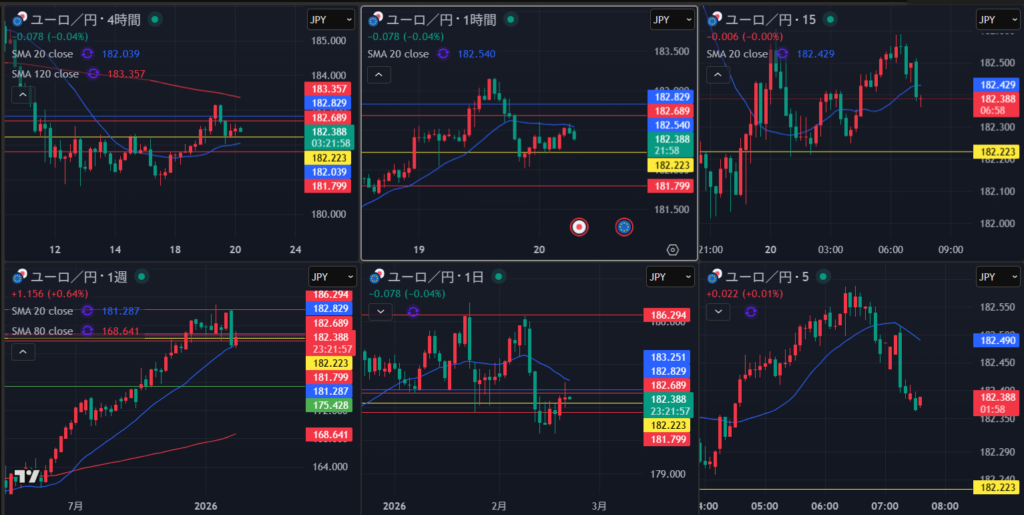
Task: Open the JPY currency dropdown in 4-hour chart
Action: 331,20
